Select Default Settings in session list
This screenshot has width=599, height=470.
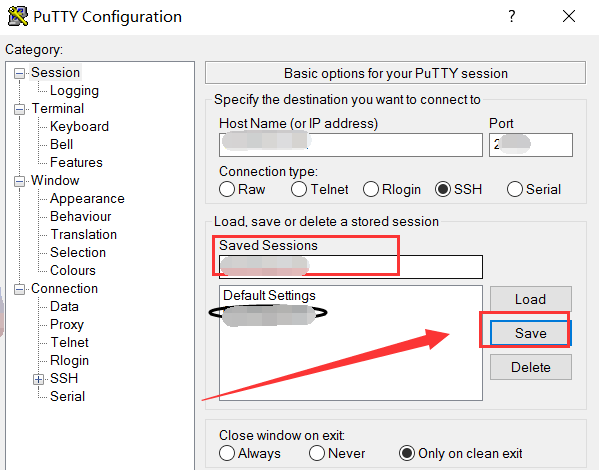click(x=269, y=295)
